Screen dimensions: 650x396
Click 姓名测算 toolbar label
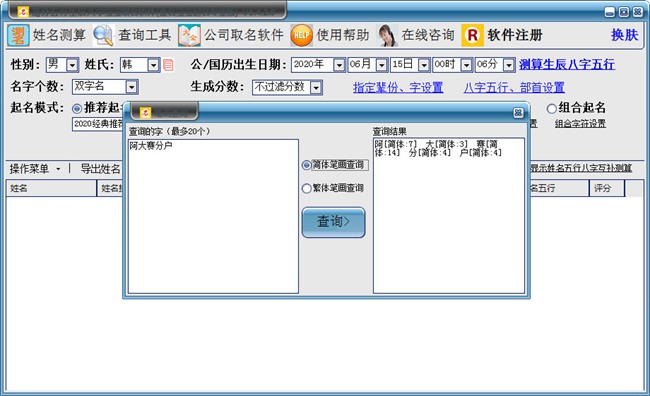pyautogui.click(x=59, y=35)
